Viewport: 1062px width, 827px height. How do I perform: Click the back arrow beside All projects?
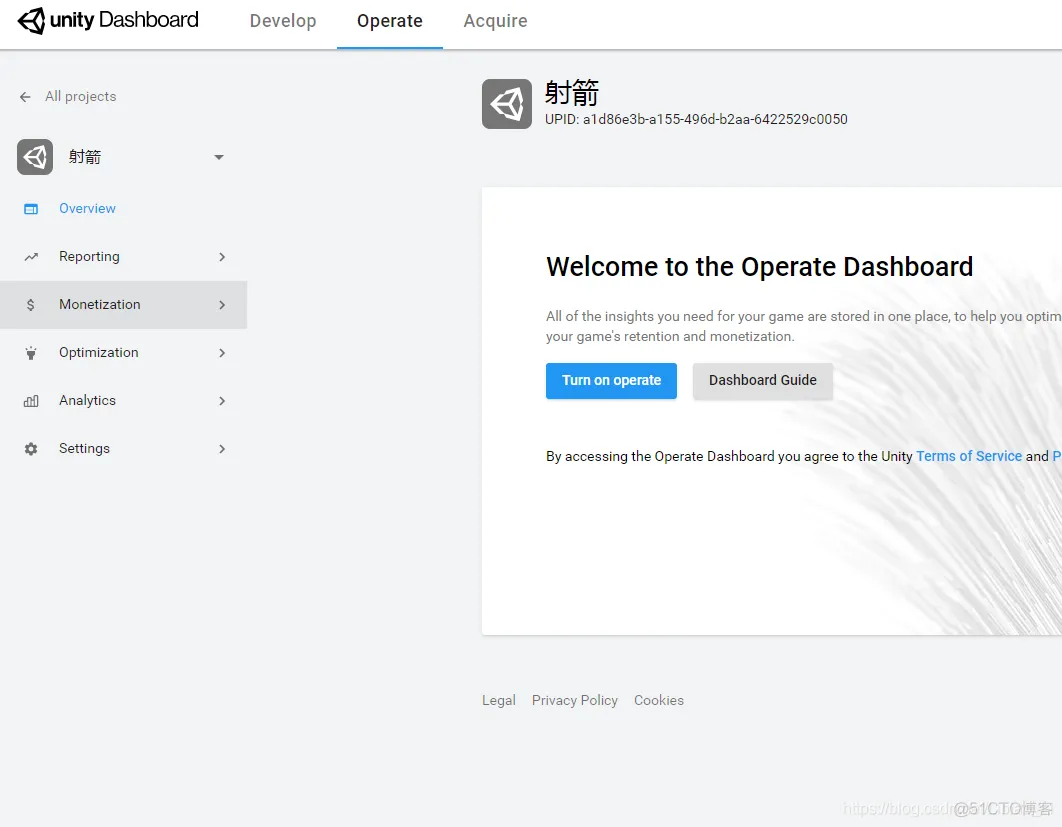[x=25, y=97]
